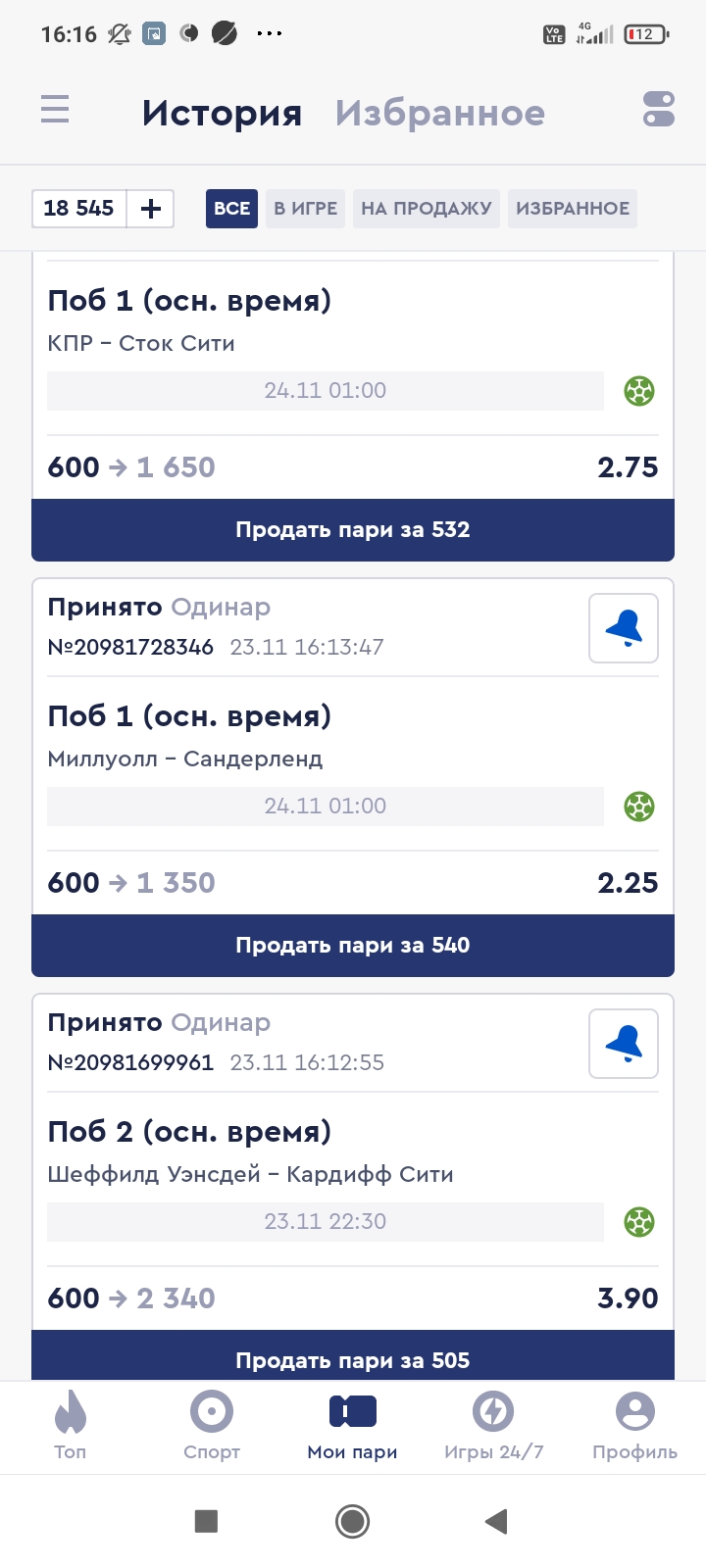706x1568 pixels.
Task: Filter bets by НА ПРОДАЖУ
Action: coord(427,209)
